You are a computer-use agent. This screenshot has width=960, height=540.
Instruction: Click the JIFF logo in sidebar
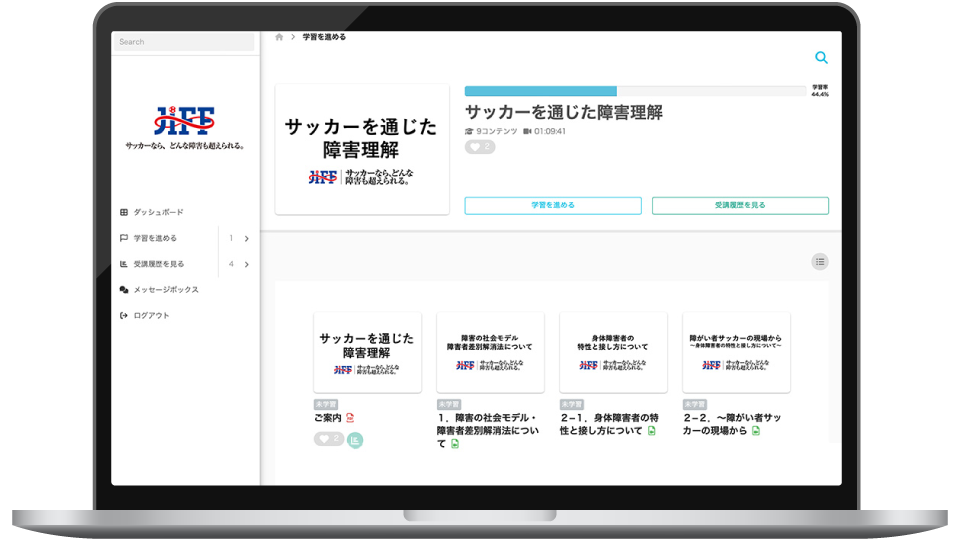pos(184,121)
